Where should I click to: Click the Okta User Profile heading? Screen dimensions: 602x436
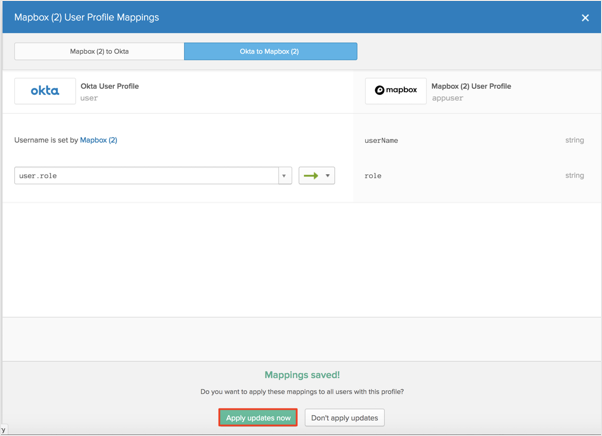click(109, 86)
